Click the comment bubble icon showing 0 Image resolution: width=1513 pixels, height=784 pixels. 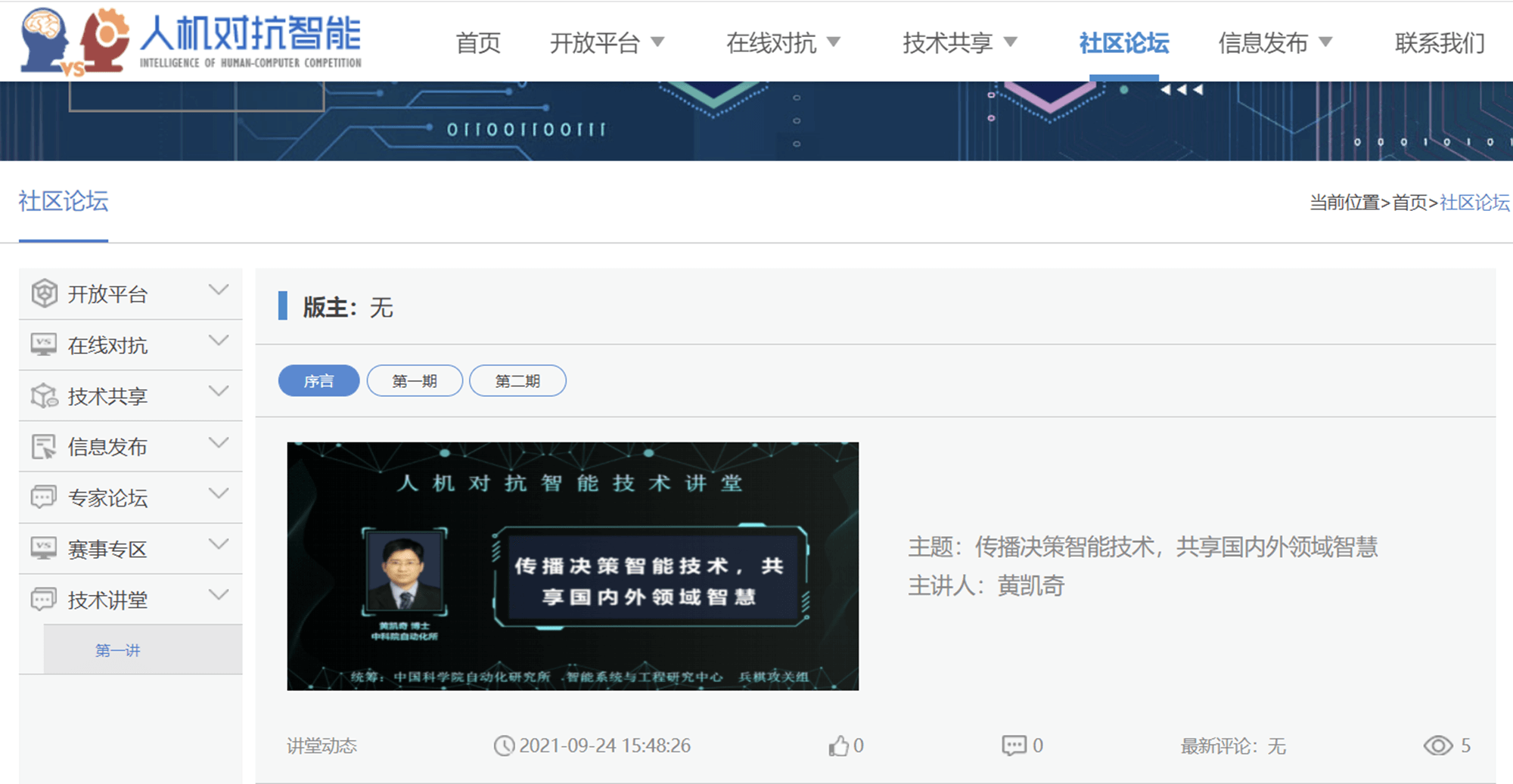(1012, 745)
